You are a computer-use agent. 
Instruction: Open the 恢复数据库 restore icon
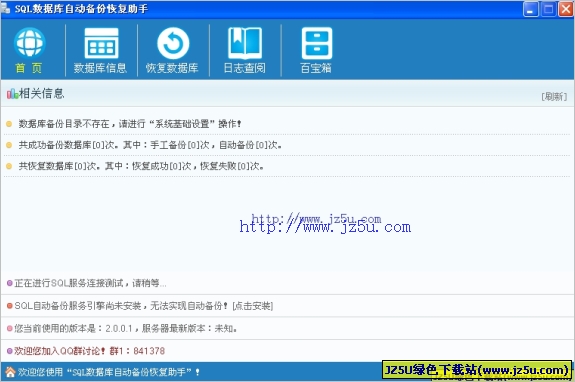(173, 43)
